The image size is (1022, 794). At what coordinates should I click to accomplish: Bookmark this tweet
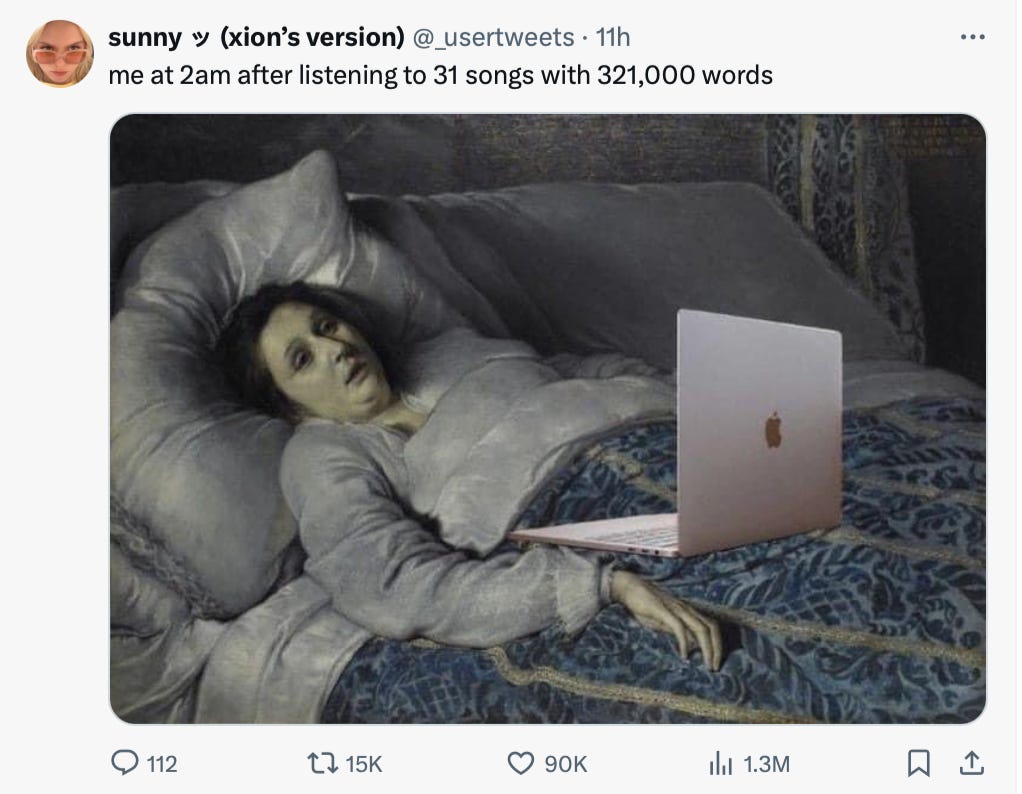[918, 763]
